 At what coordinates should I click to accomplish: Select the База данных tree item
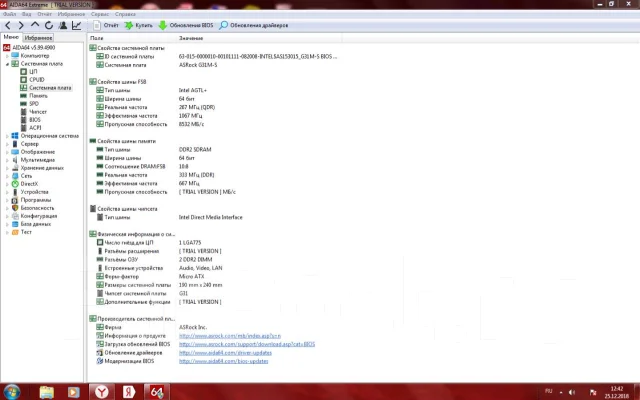click(x=36, y=224)
